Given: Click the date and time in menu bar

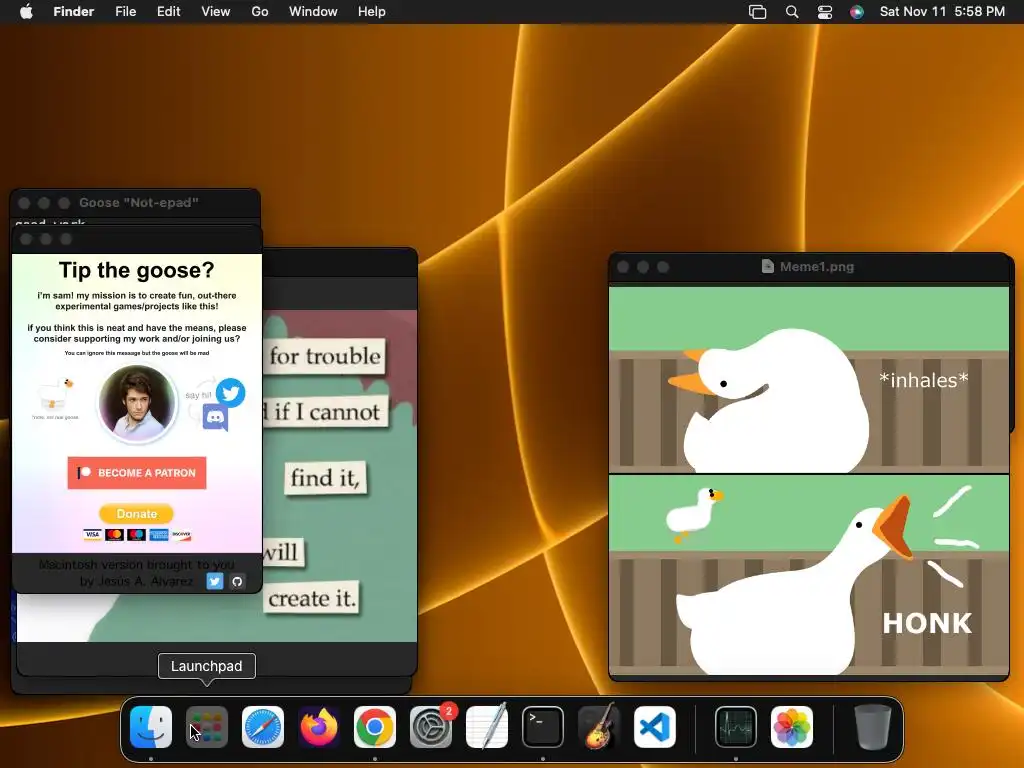Looking at the screenshot, I should (942, 12).
